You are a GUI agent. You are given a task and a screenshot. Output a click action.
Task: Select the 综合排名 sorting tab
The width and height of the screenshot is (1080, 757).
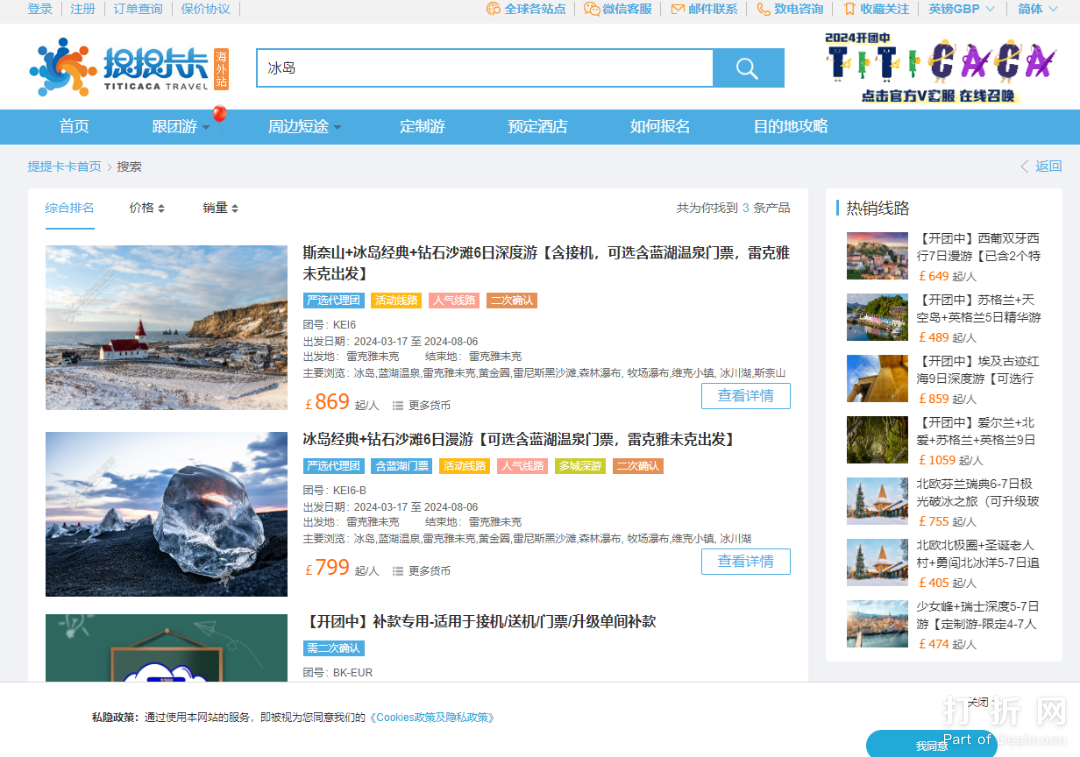69,208
